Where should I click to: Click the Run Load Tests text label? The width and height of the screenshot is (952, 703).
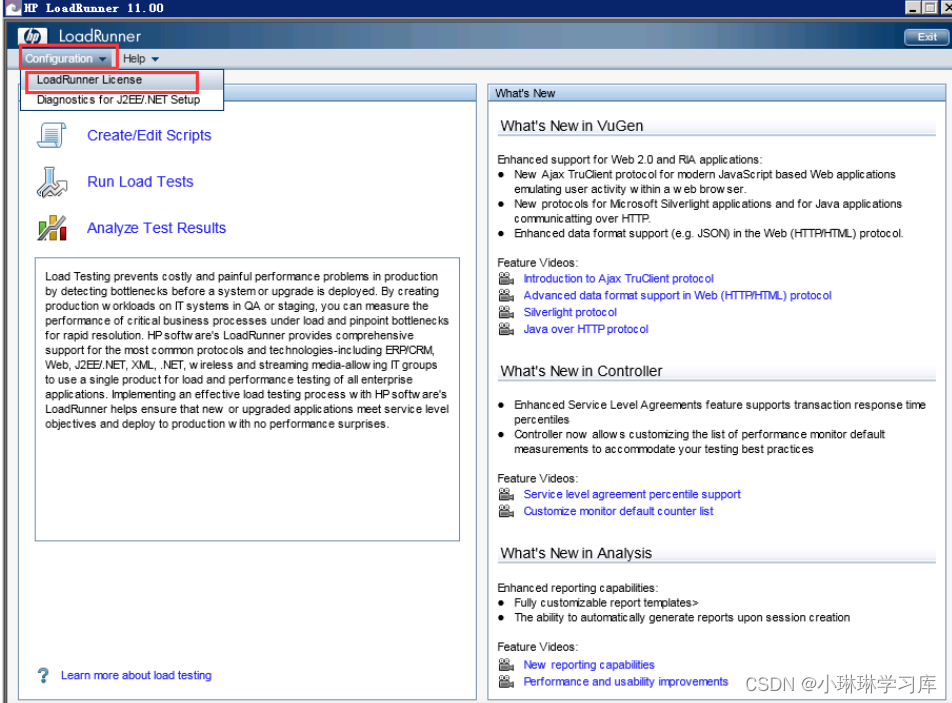140,182
